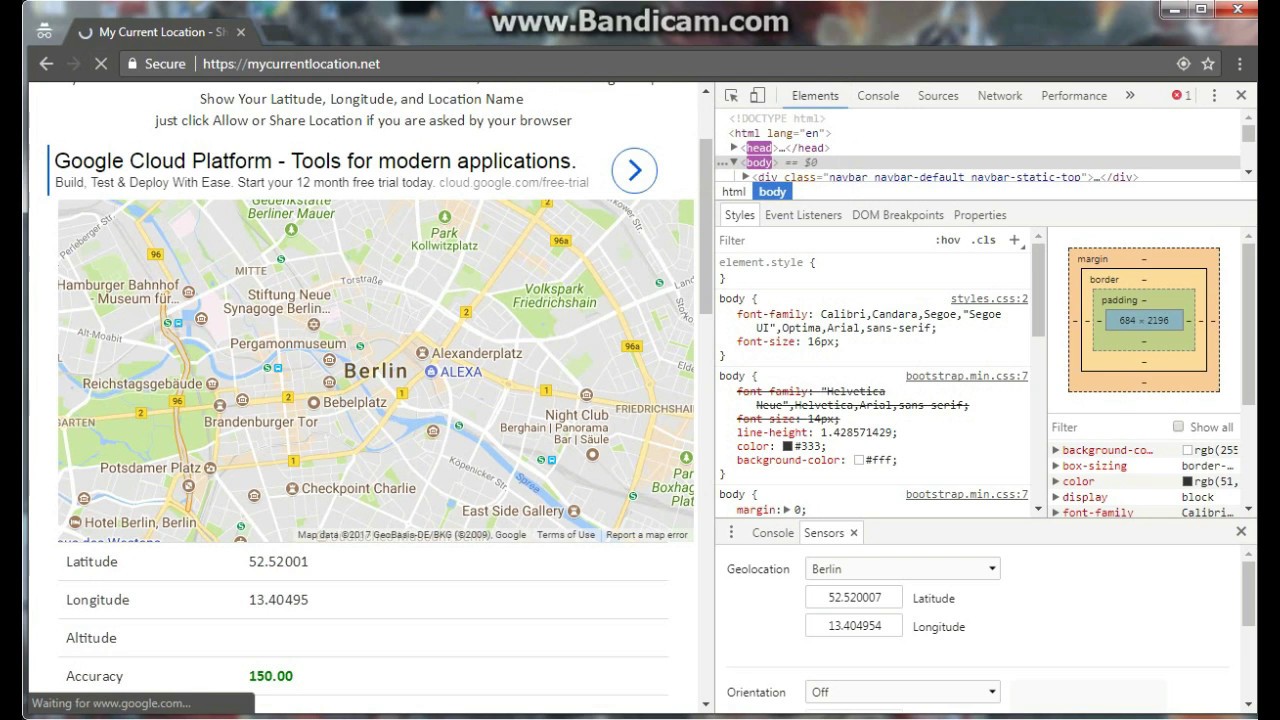This screenshot has height=720, width=1280.
Task: Click the ALEXA shopping marker on map
Action: tap(431, 371)
